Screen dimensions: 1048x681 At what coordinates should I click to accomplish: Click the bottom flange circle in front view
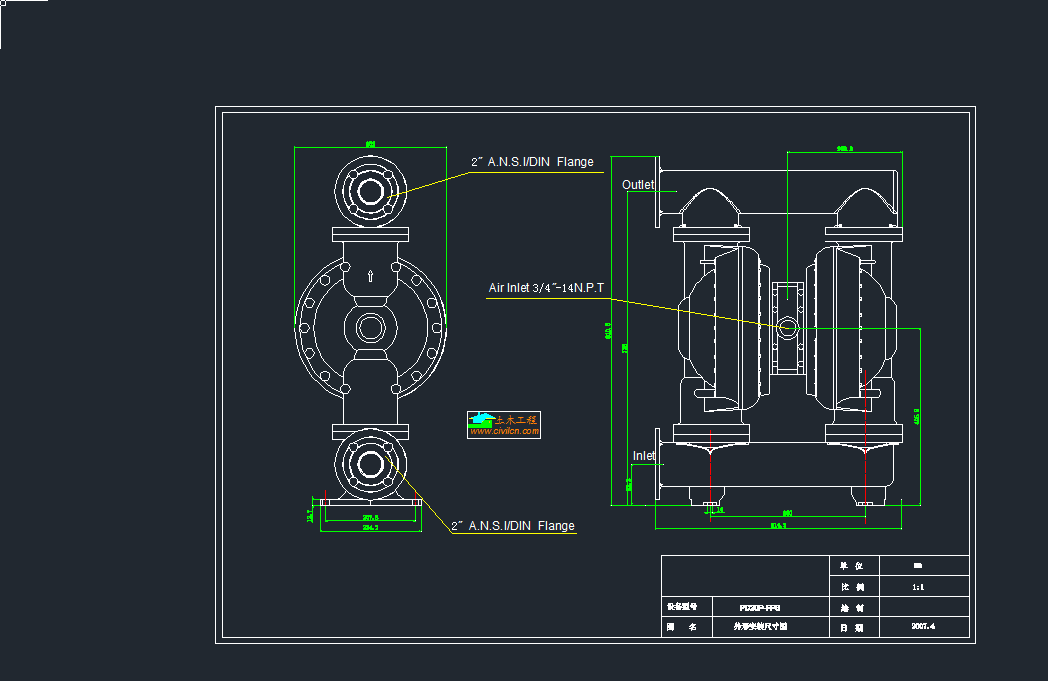coord(370,462)
